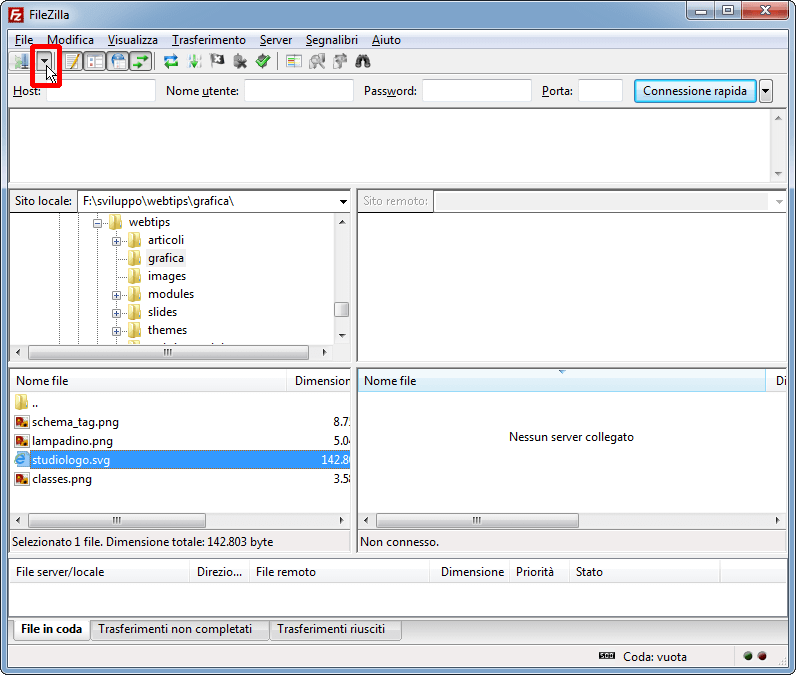
Task: Click the process transfer queue icon
Action: [x=194, y=62]
